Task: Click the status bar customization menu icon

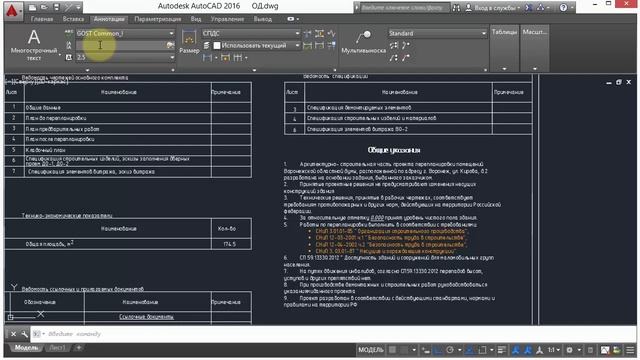Action: 630,350
